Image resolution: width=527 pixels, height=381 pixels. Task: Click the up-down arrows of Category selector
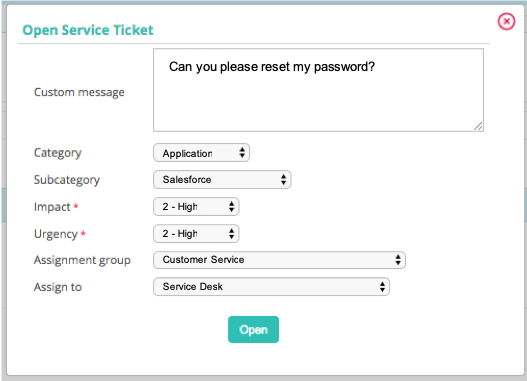pos(242,153)
